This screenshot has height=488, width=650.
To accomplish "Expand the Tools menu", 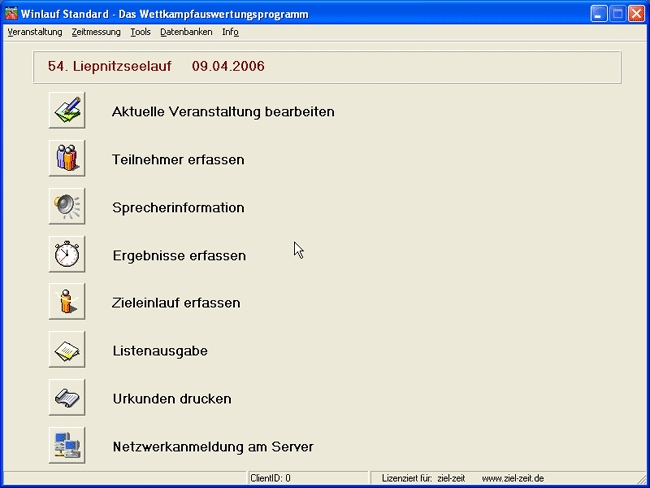I will click(140, 32).
